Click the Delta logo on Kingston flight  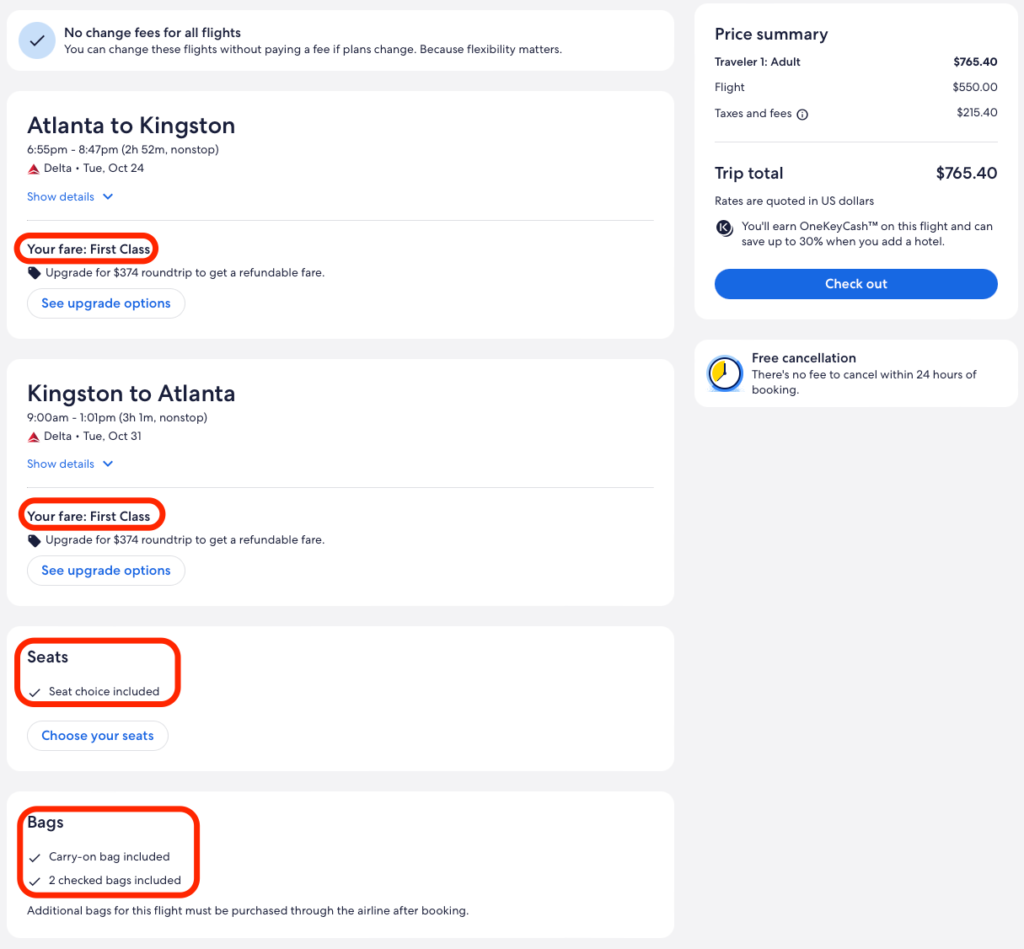click(34, 437)
